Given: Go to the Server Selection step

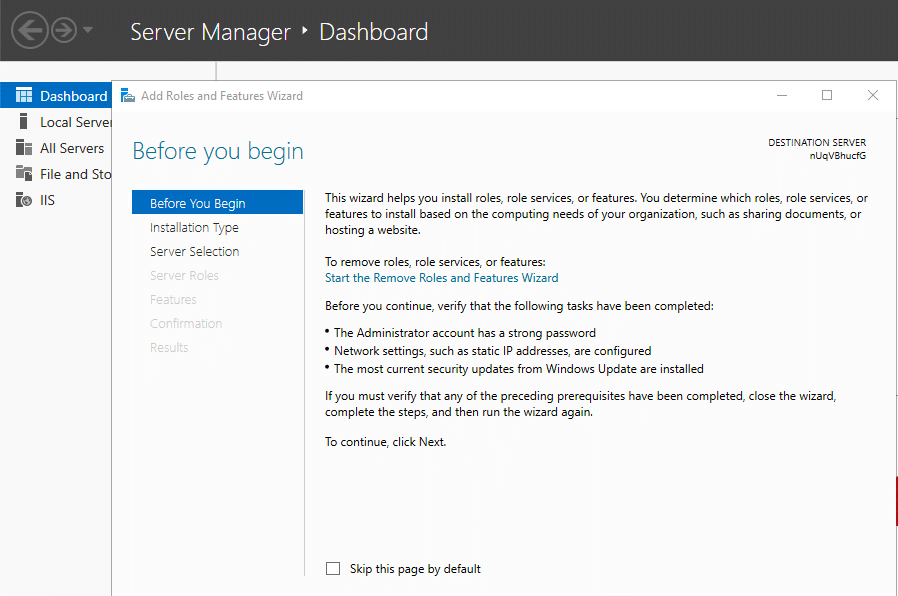Looking at the screenshot, I should (195, 252).
